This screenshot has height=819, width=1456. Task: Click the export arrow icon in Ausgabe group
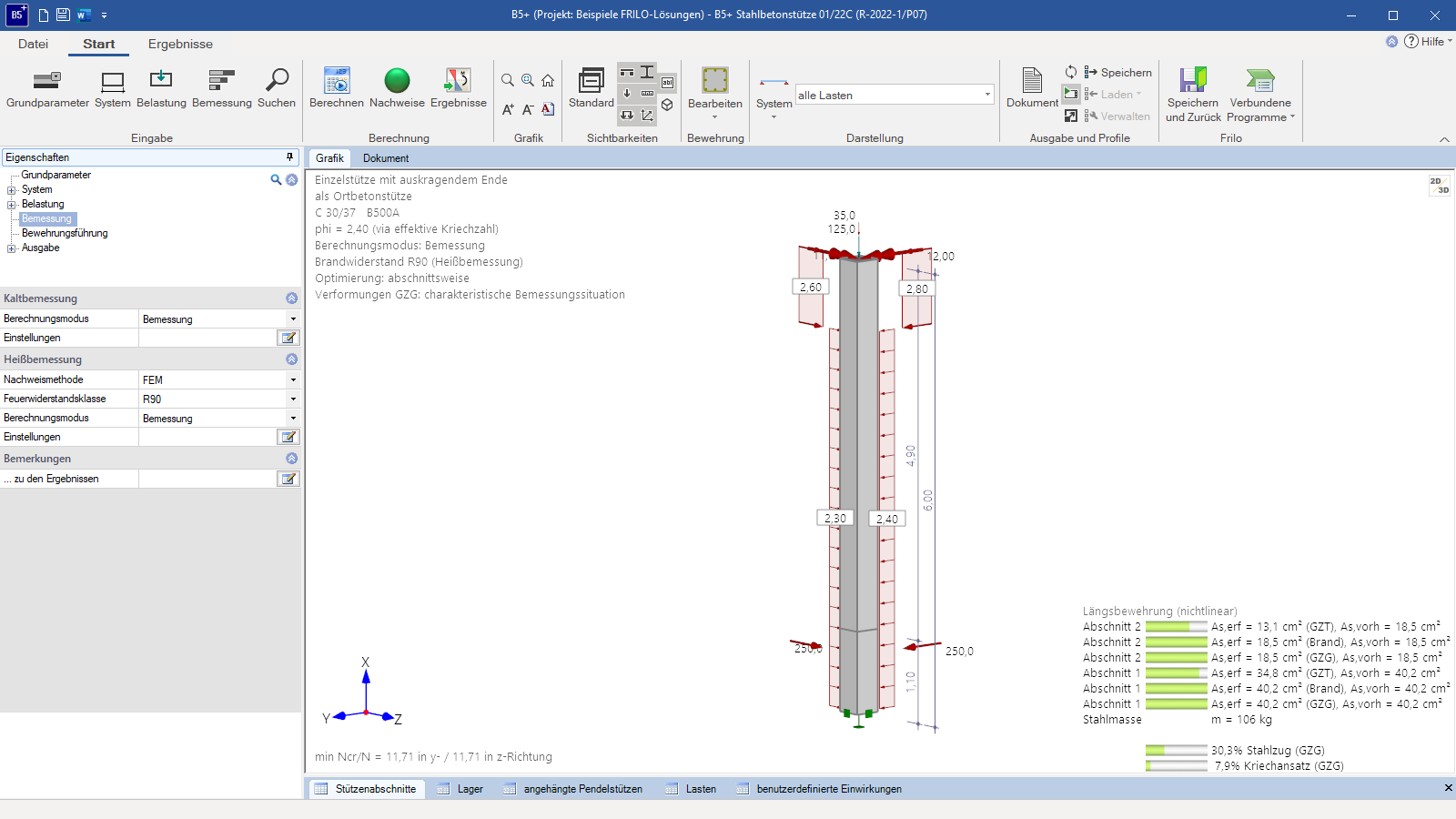coord(1071,116)
